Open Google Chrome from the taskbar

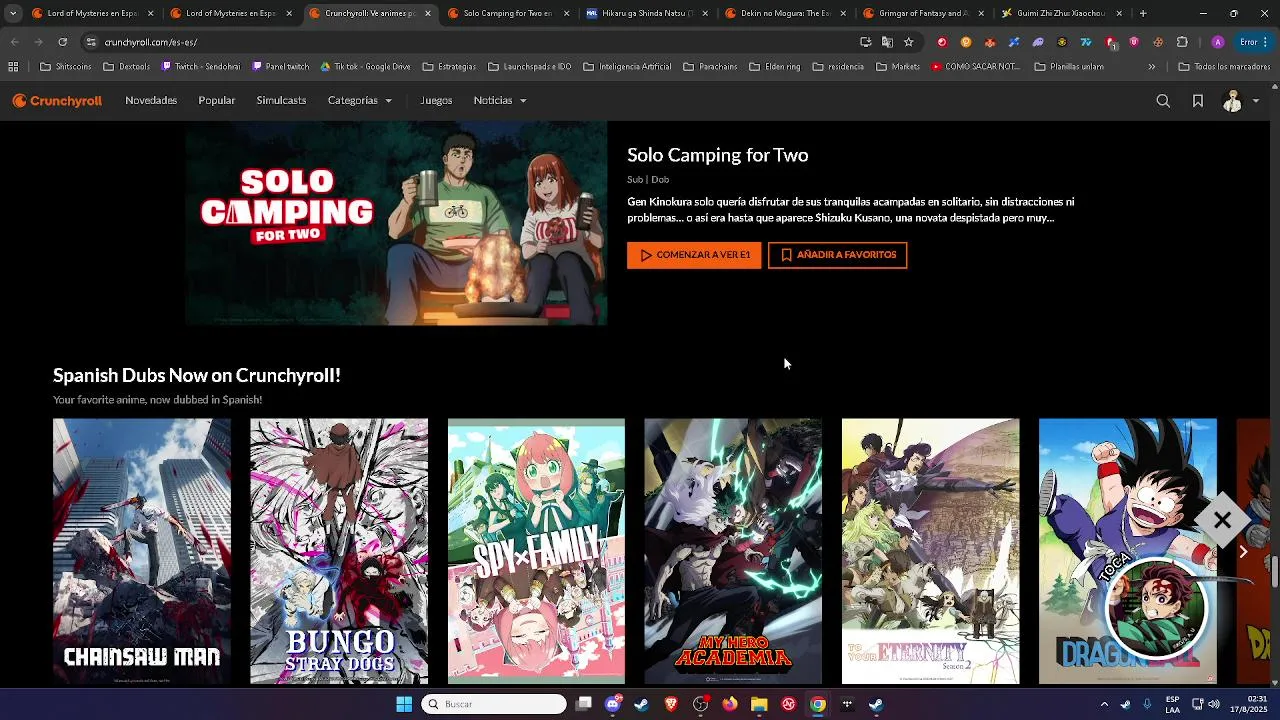(818, 704)
